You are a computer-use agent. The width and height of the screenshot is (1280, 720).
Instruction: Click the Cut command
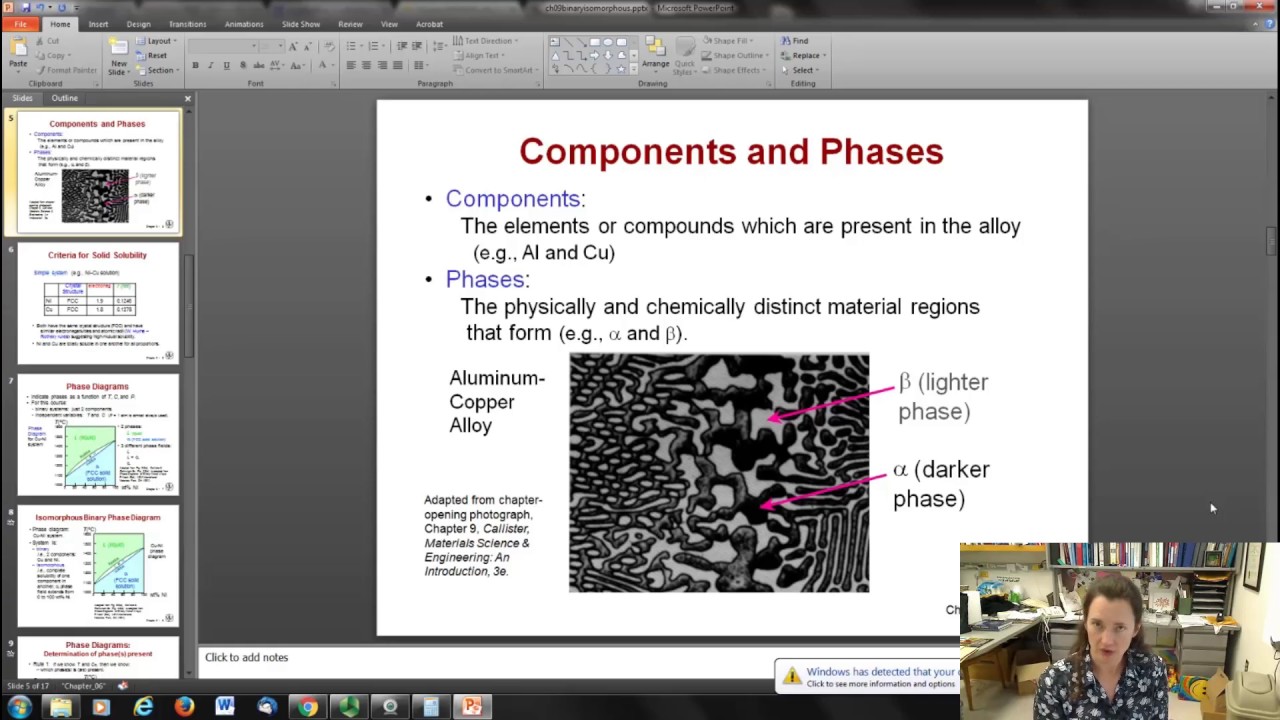coord(46,41)
